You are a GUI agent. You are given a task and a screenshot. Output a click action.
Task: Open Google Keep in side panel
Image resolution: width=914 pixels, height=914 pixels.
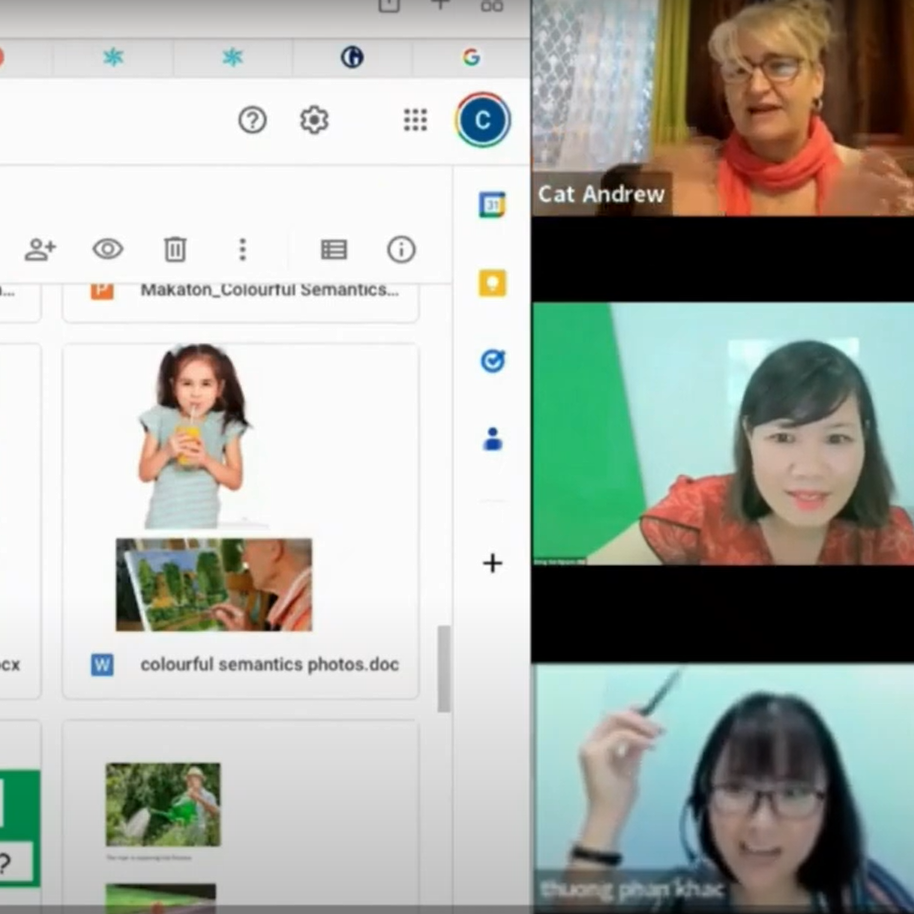(x=492, y=284)
